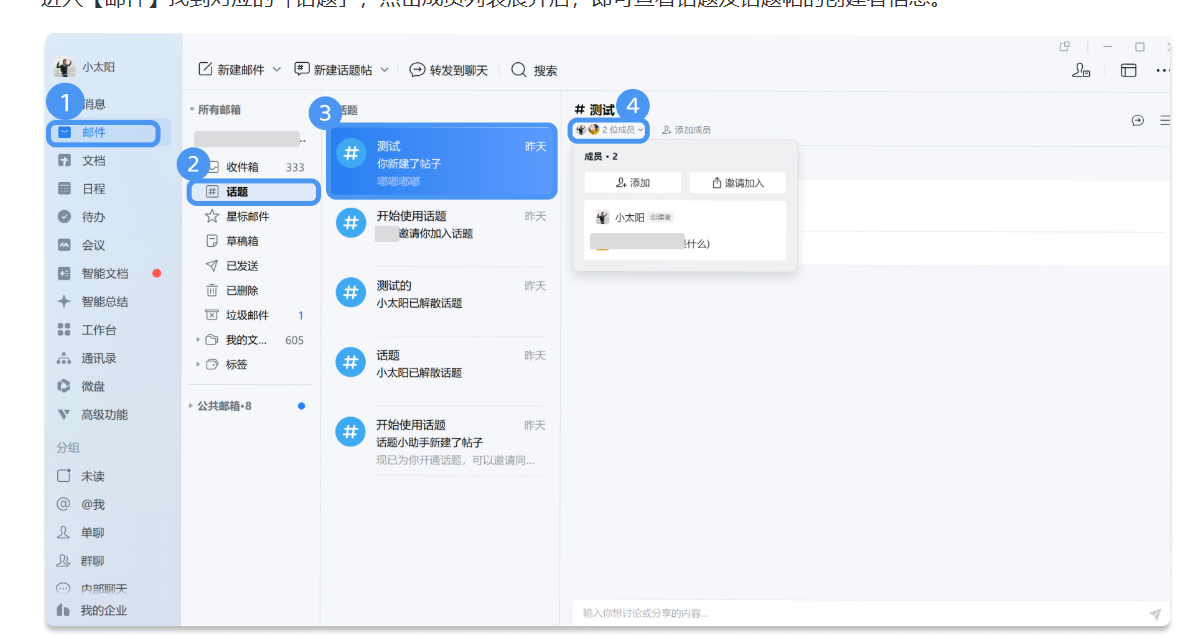Click the 小太阳 profile avatar
Image resolution: width=1180 pixels, height=639 pixels.
coord(65,67)
